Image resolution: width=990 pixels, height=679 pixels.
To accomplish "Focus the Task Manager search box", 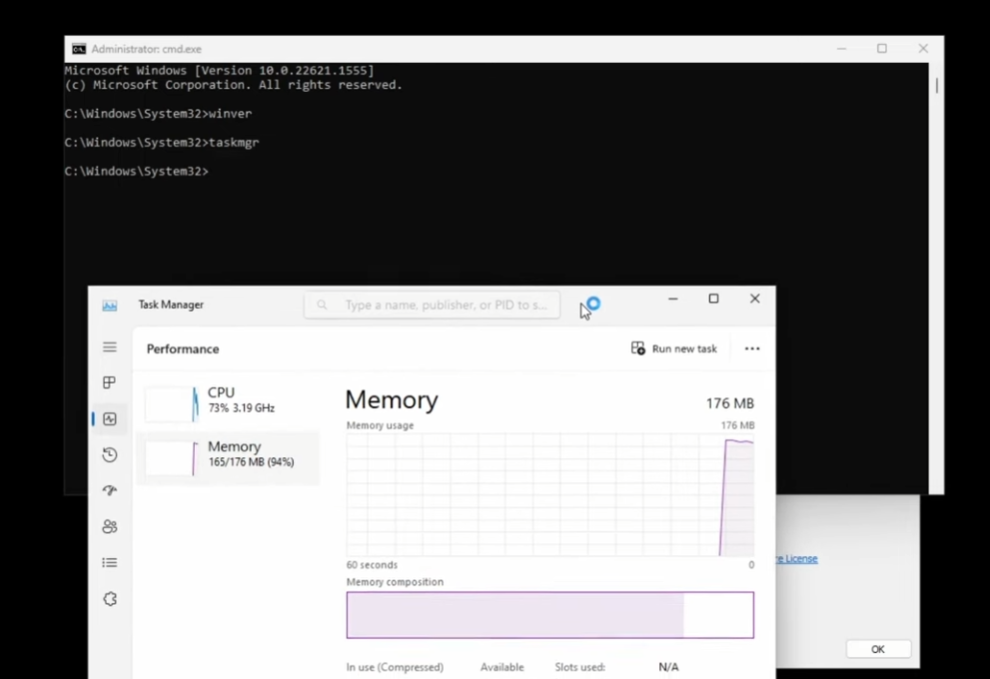I will pyautogui.click(x=432, y=305).
